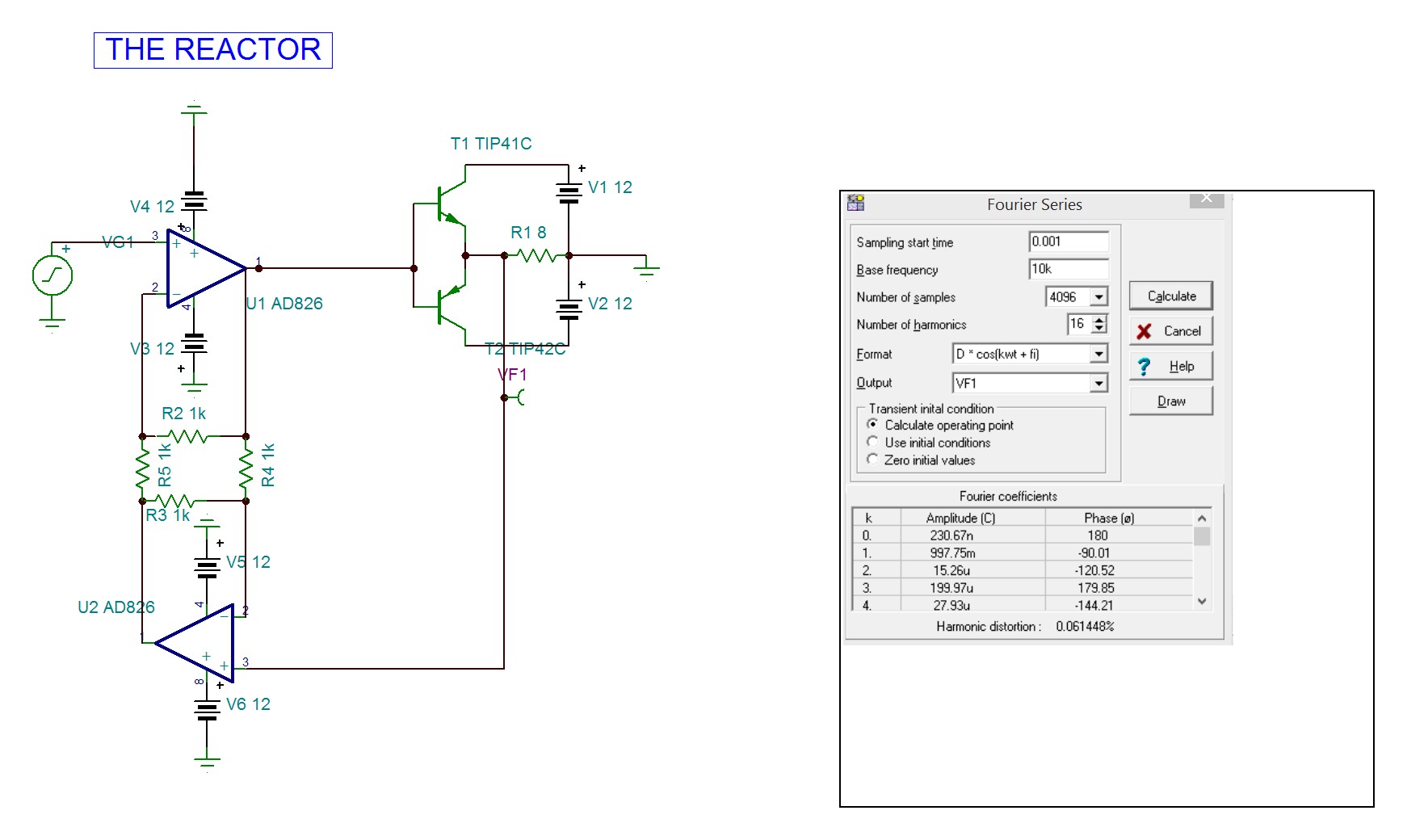This screenshot has width=1407, height=840.
Task: Open Help for Fourier Series
Action: pyautogui.click(x=1171, y=367)
